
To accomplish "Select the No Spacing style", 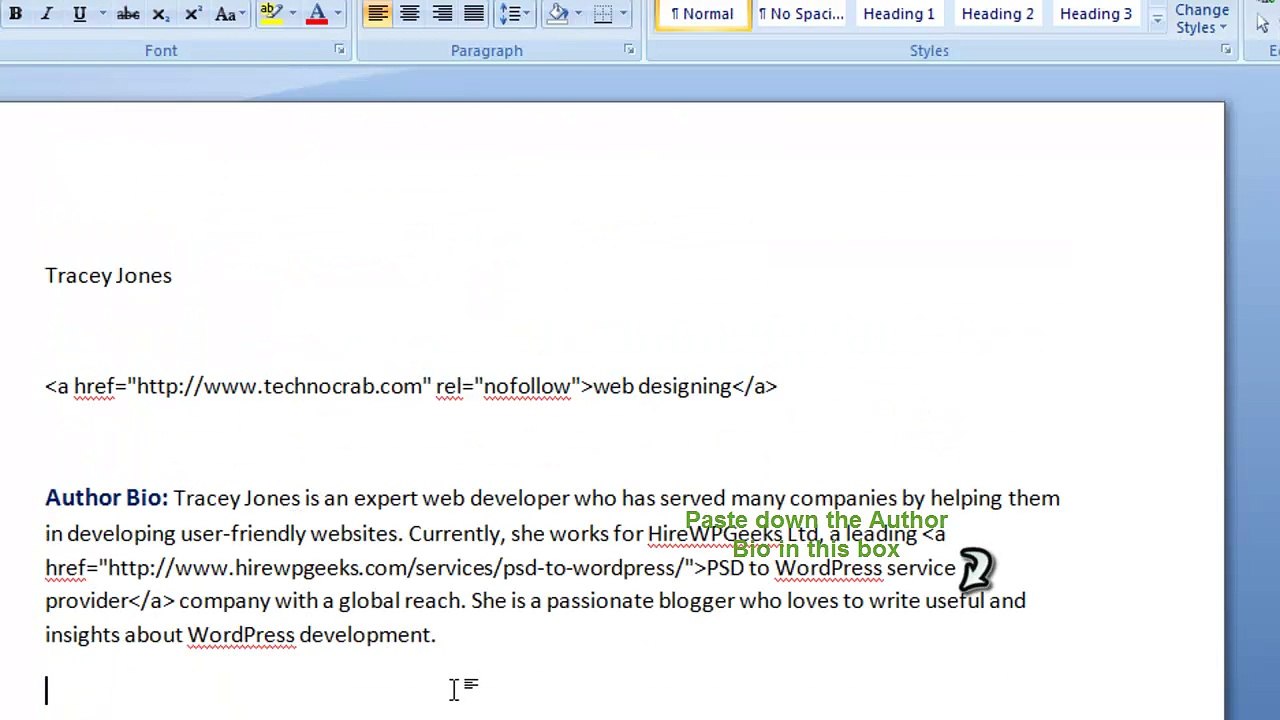I will [801, 14].
